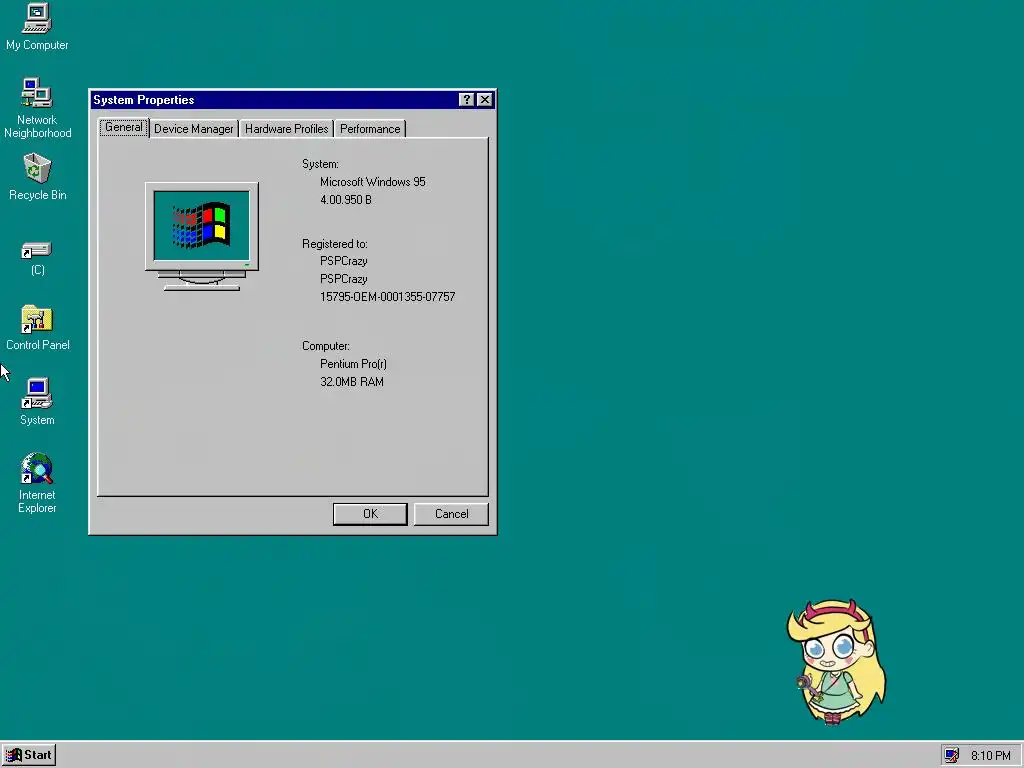The height and width of the screenshot is (768, 1024).
Task: Click the OK button
Action: (x=370, y=514)
